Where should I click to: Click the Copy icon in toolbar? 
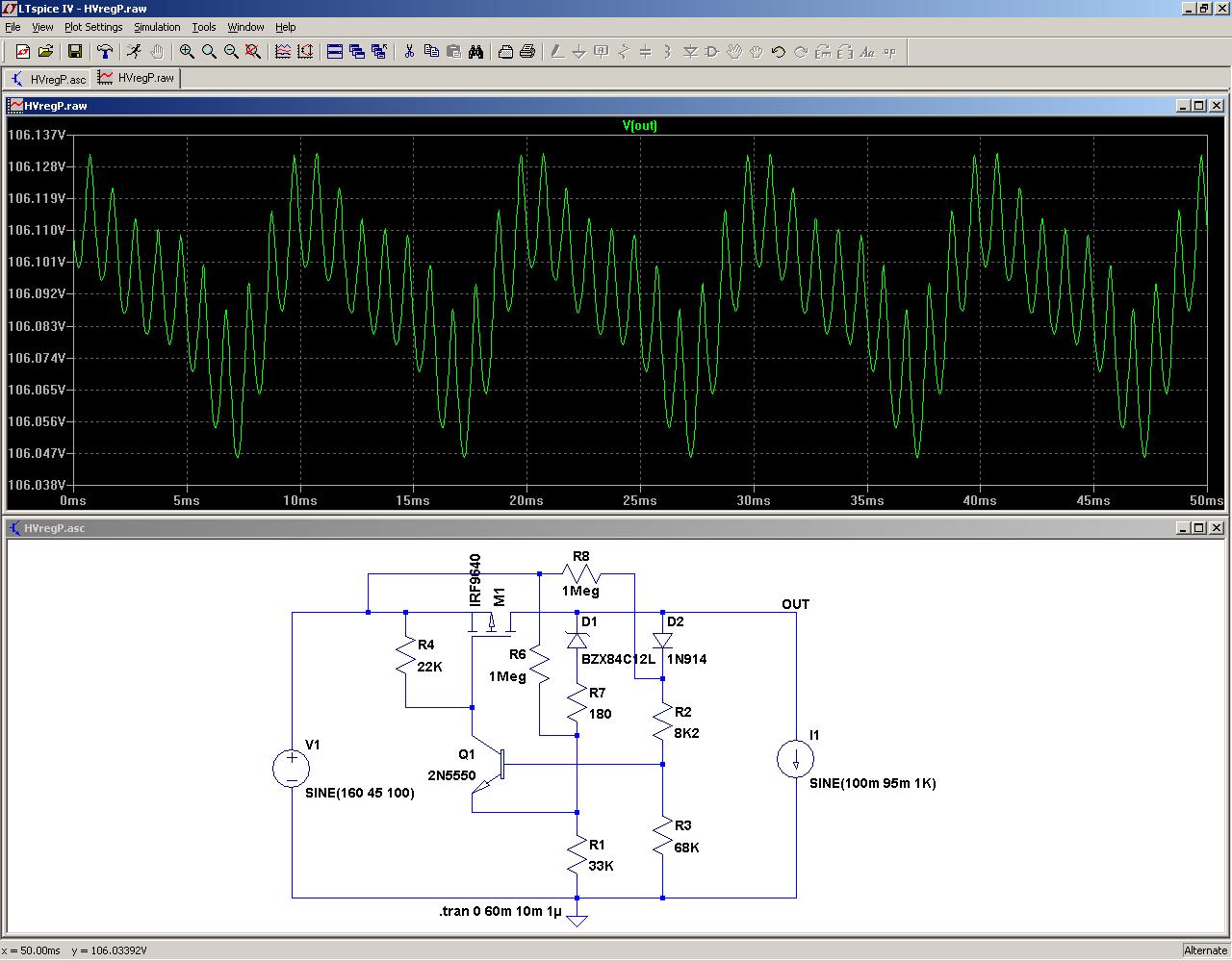pos(431,52)
